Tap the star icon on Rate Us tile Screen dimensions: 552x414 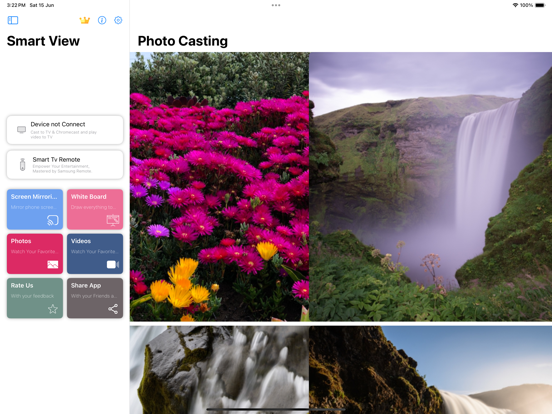53,309
